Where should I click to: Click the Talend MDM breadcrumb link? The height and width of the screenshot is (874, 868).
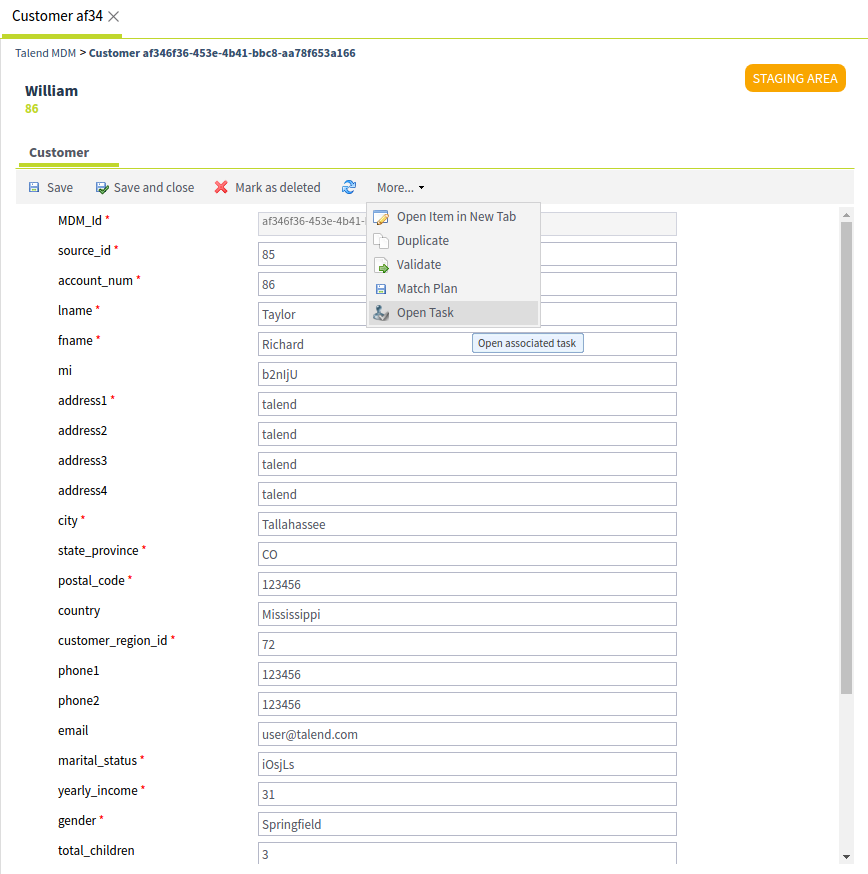45,53
